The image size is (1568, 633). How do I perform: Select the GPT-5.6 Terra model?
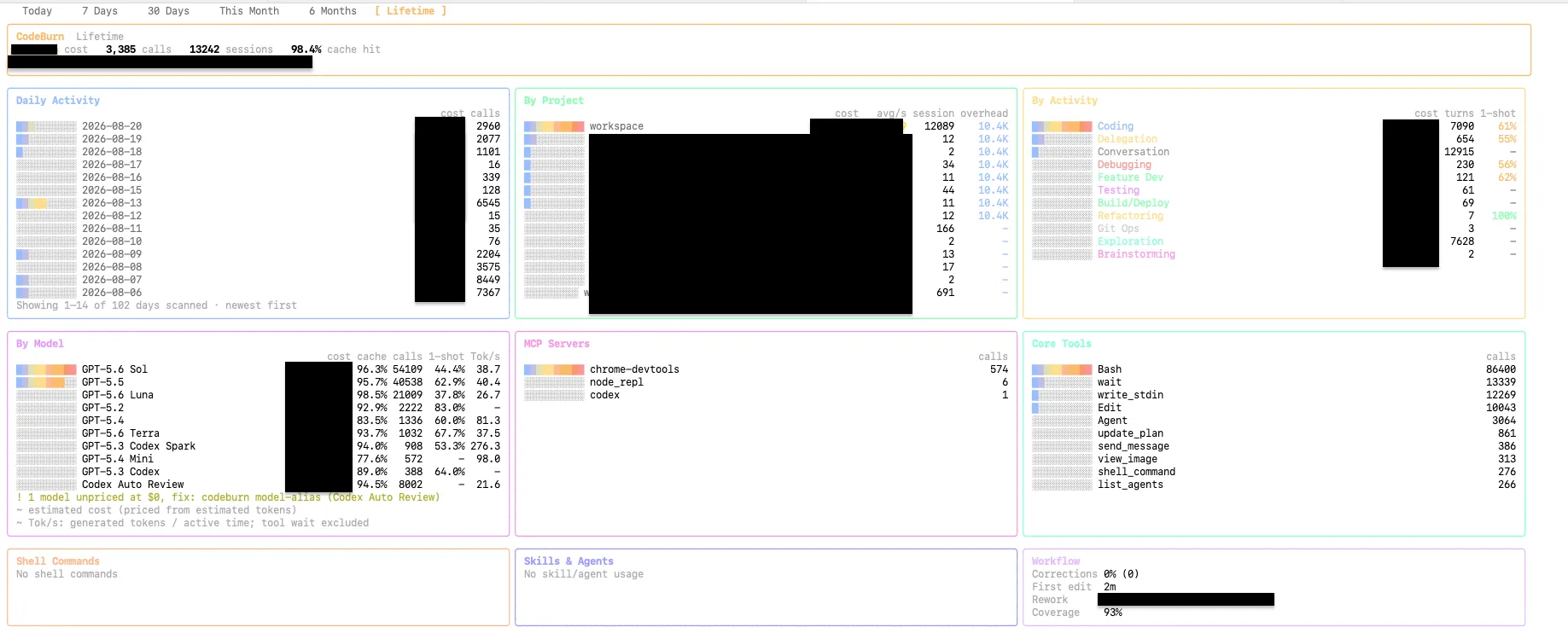[258, 433]
